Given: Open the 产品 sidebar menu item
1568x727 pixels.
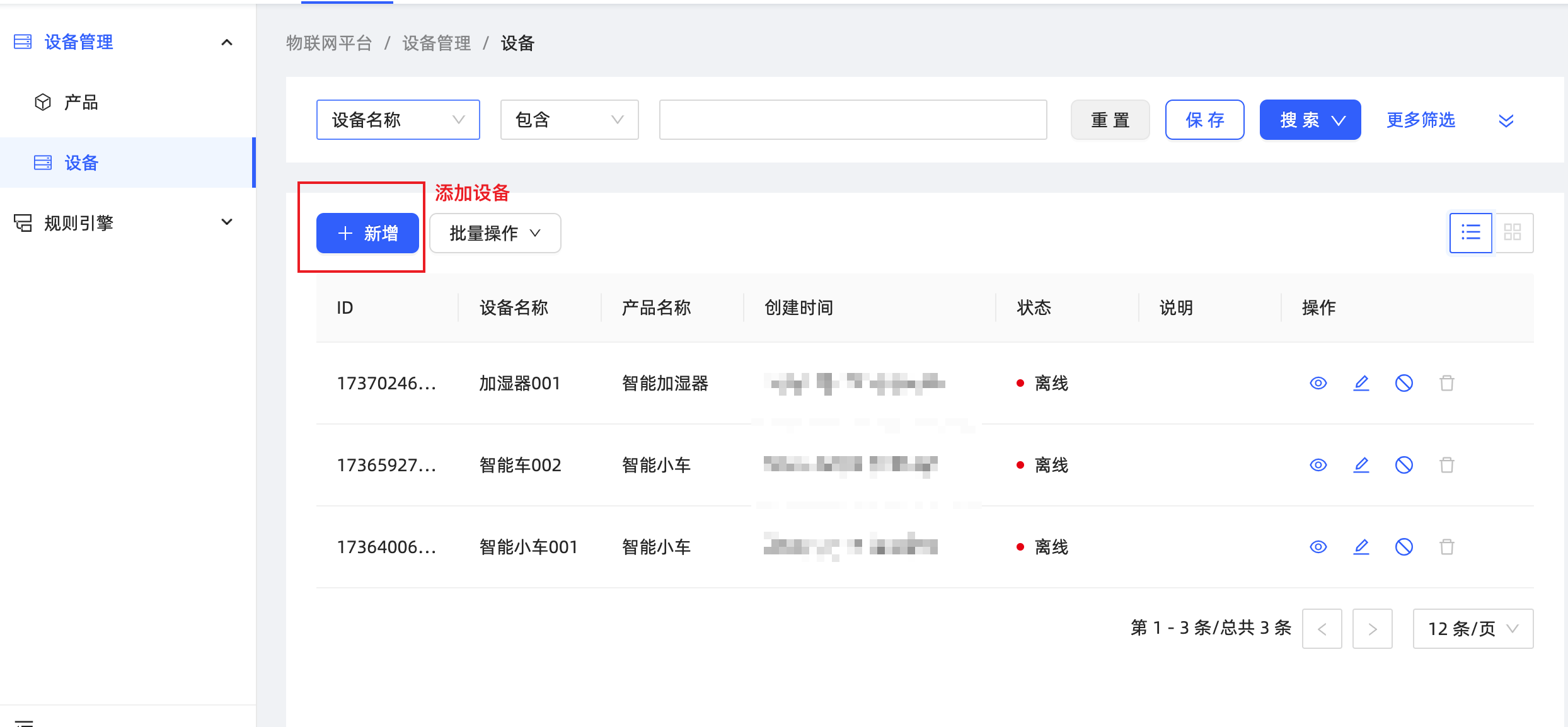Looking at the screenshot, I should [x=81, y=102].
